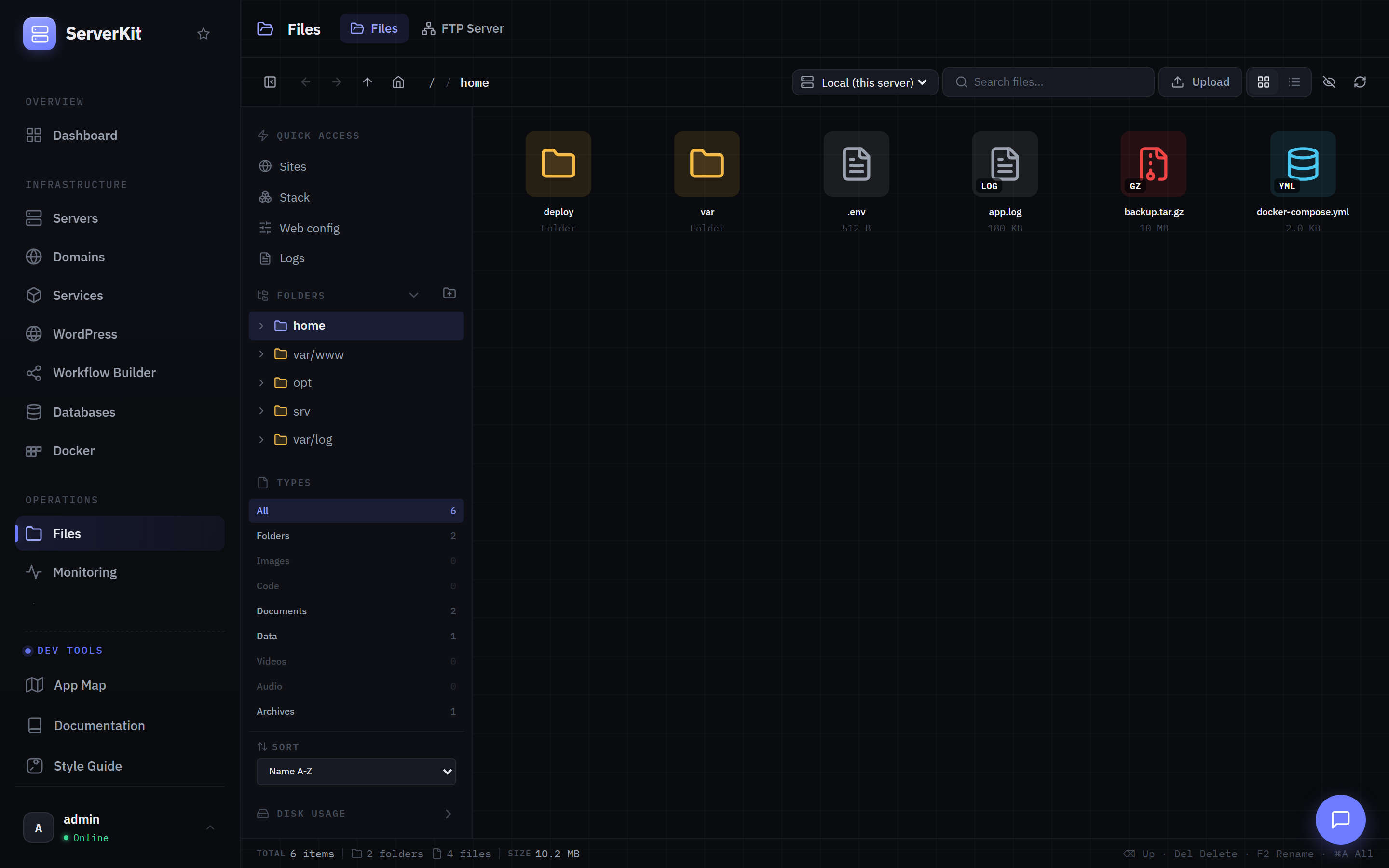Open Services in the sidebar
This screenshot has height=868, width=1389.
120,295
